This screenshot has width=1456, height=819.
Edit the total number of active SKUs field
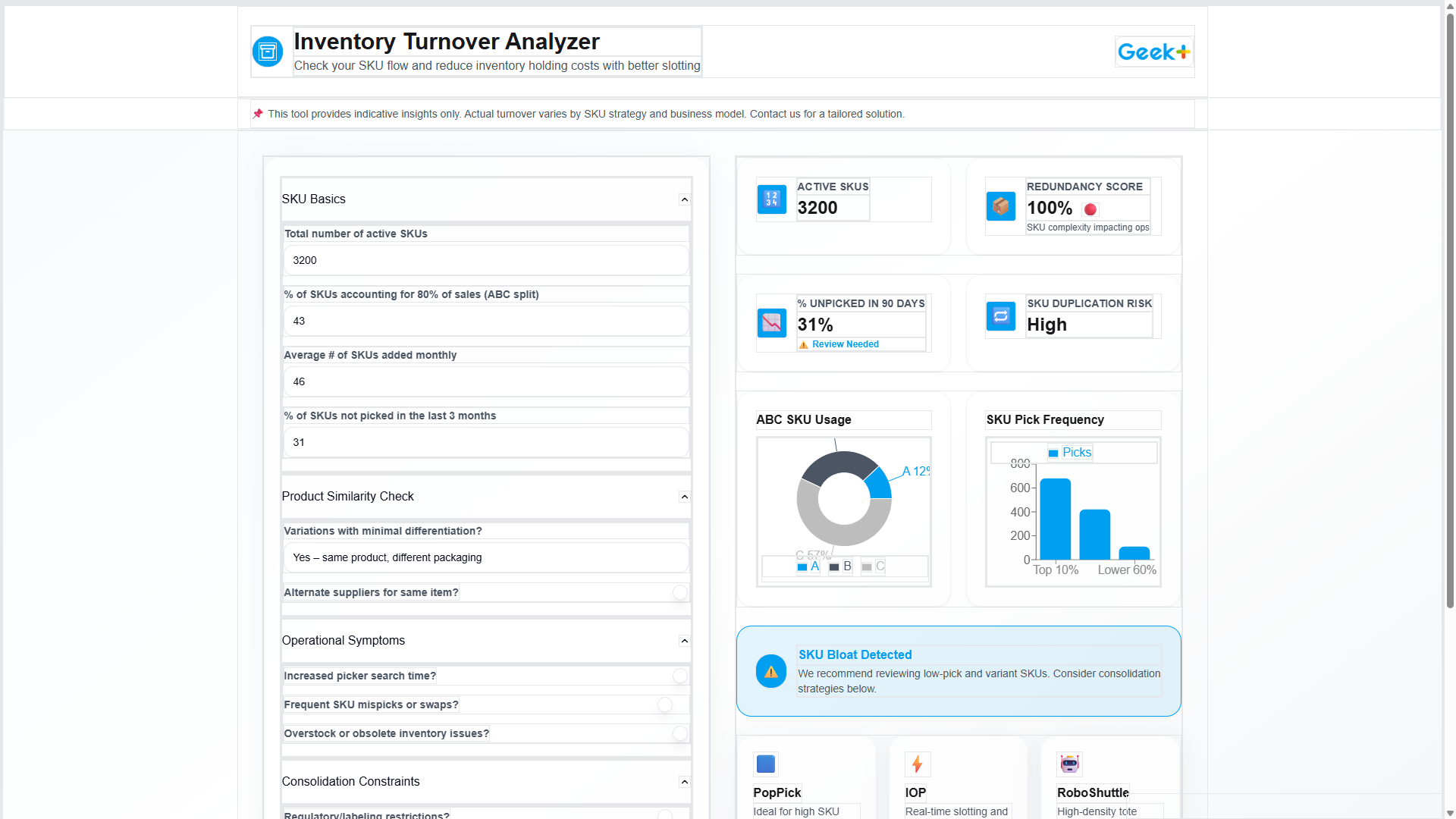pyautogui.click(x=485, y=260)
